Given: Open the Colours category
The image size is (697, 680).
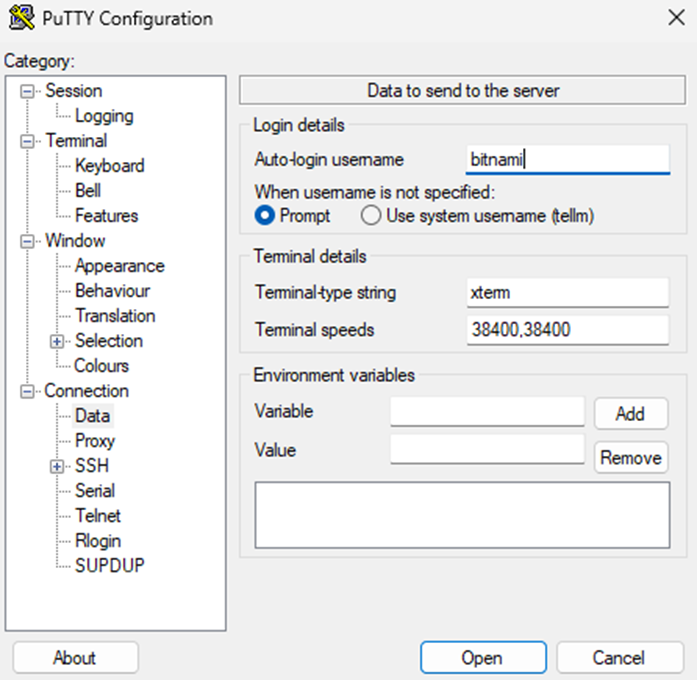Looking at the screenshot, I should click(x=101, y=366).
